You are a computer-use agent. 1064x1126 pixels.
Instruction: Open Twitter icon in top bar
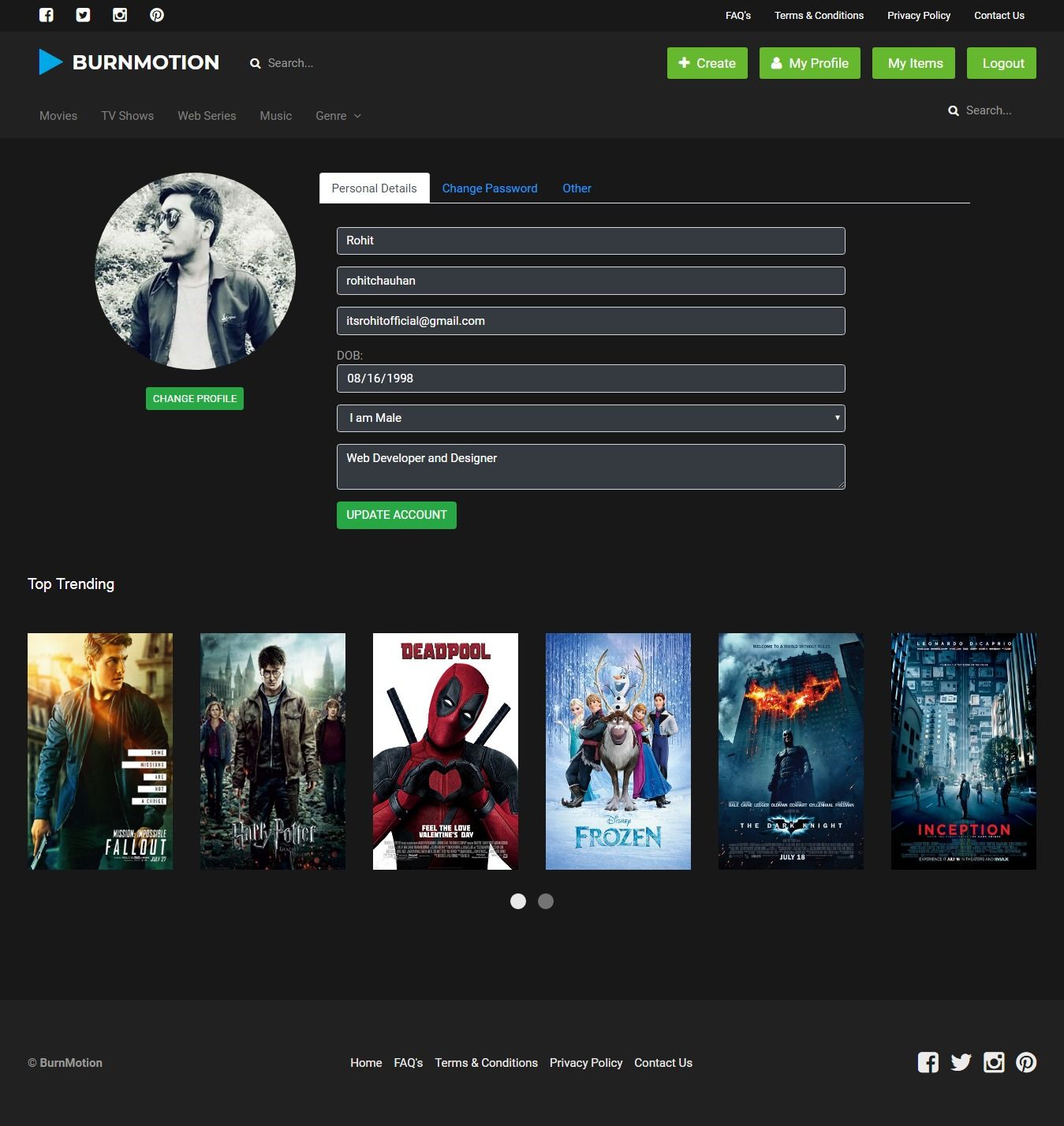[83, 15]
